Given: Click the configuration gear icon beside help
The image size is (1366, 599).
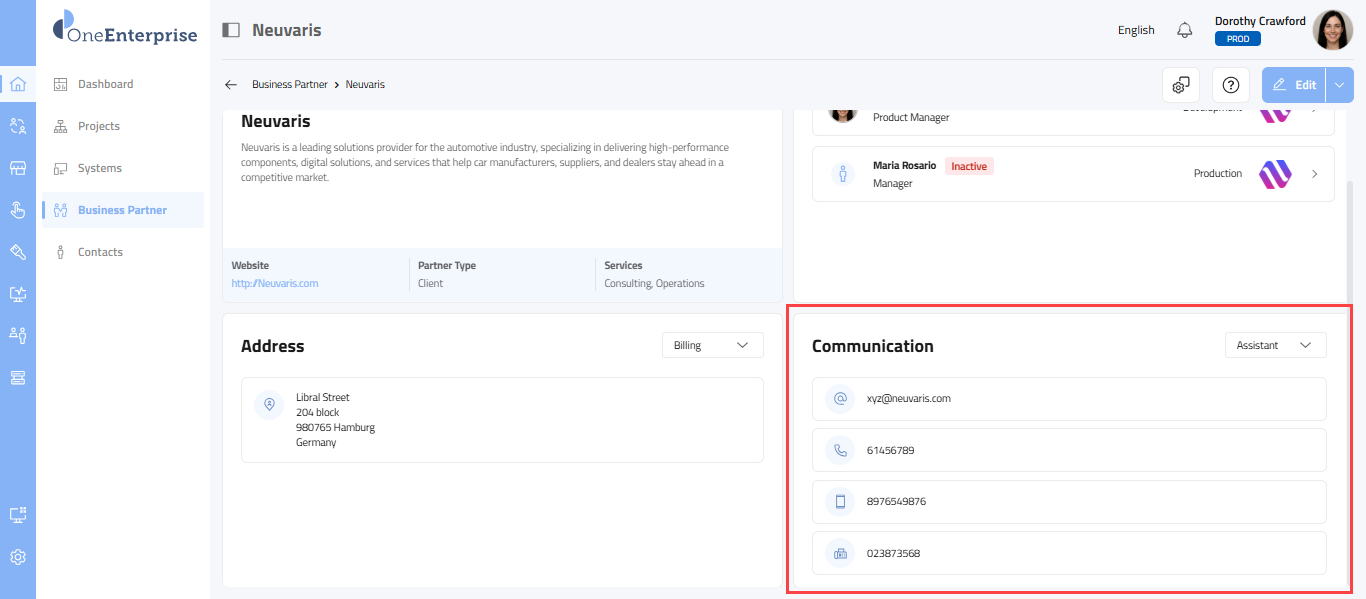Looking at the screenshot, I should (1181, 85).
